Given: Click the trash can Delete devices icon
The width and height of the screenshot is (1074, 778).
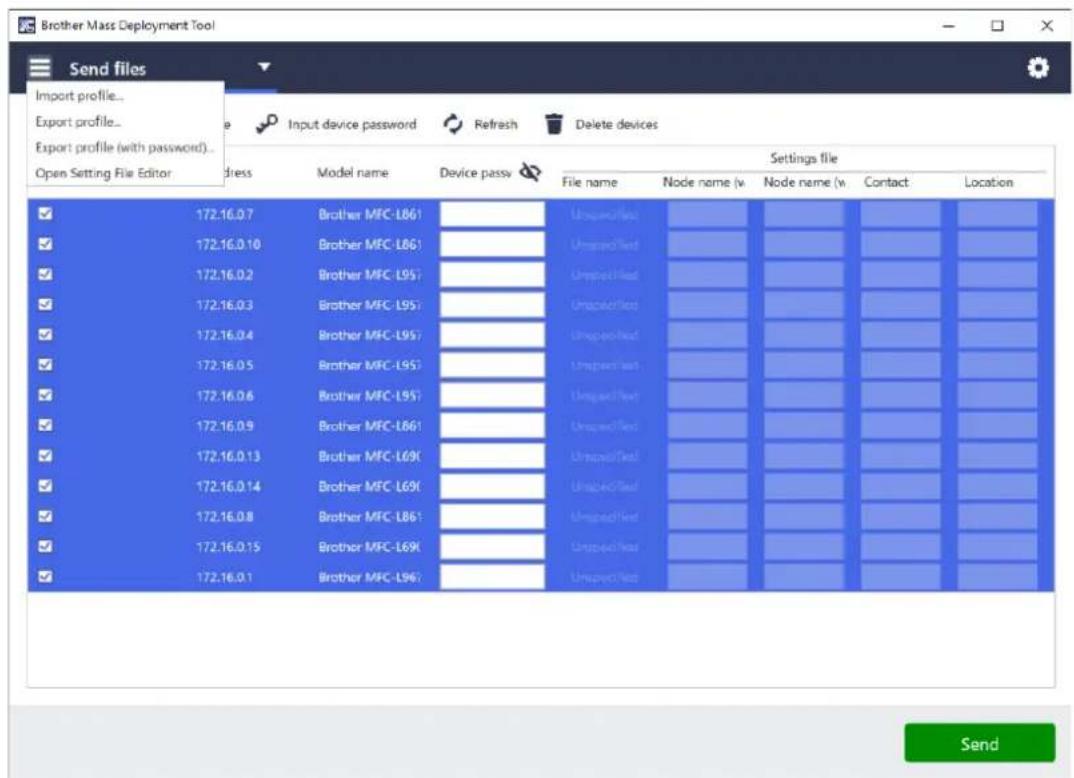Looking at the screenshot, I should coord(554,124).
